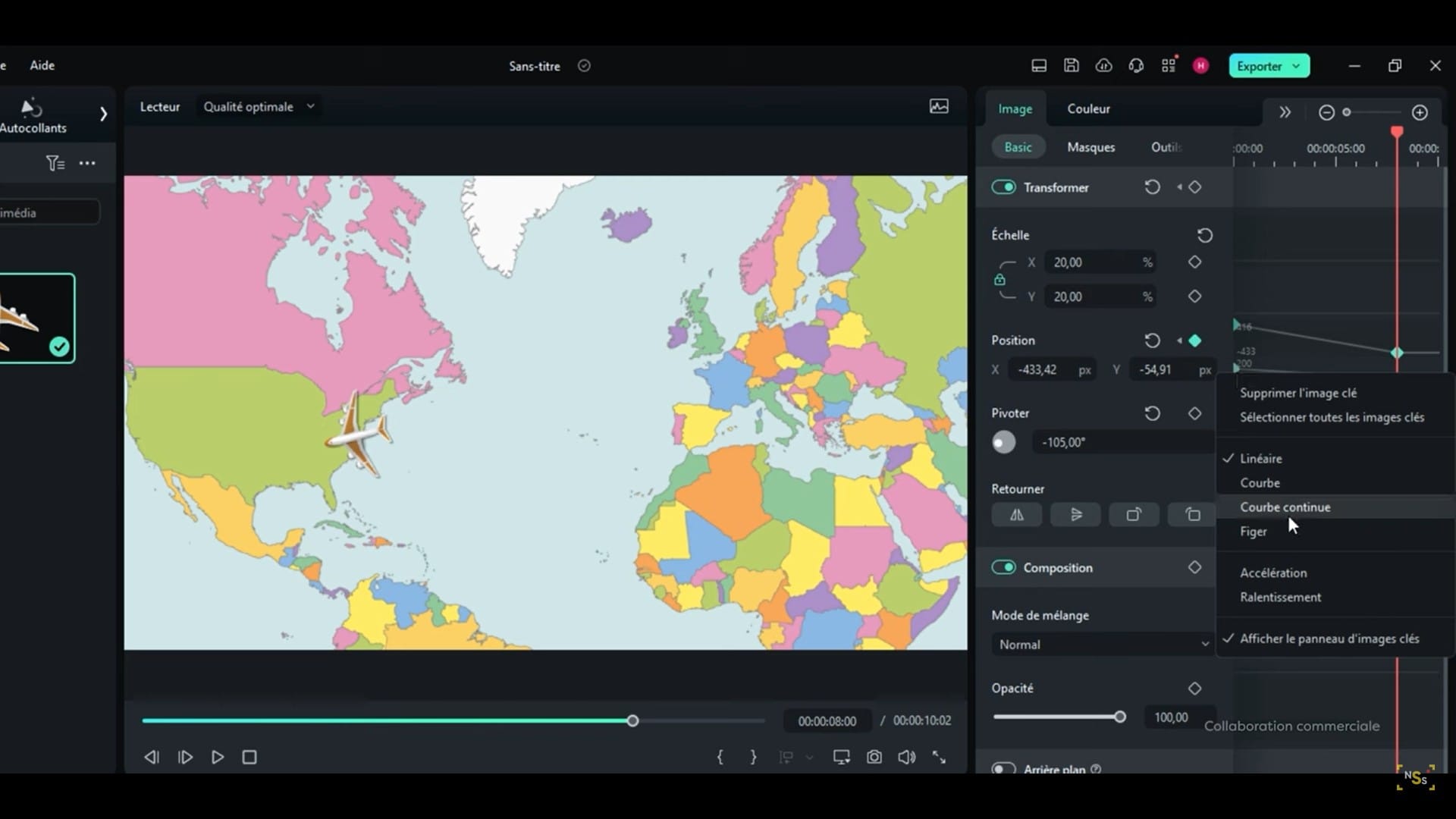The height and width of the screenshot is (819, 1456).
Task: Click the flip horizontal icon
Action: pyautogui.click(x=1016, y=514)
